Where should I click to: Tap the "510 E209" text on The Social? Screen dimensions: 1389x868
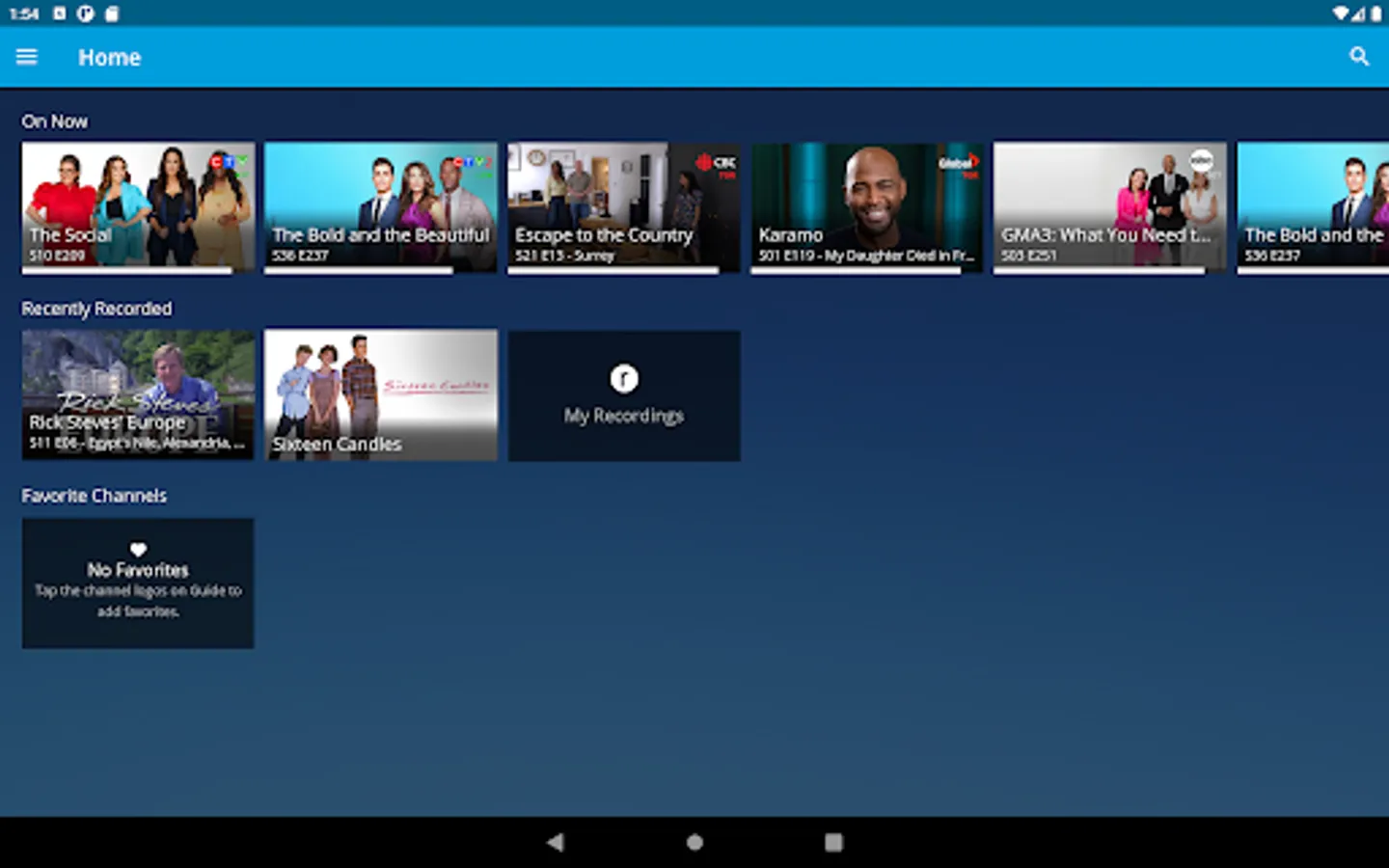point(57,256)
